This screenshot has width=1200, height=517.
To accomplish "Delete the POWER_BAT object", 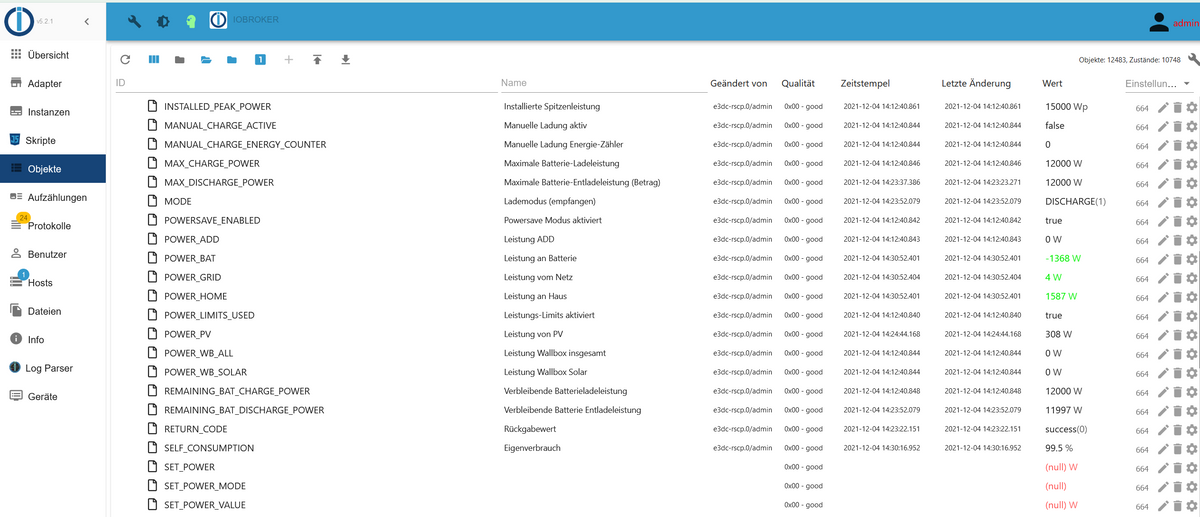I will pos(1177,259).
